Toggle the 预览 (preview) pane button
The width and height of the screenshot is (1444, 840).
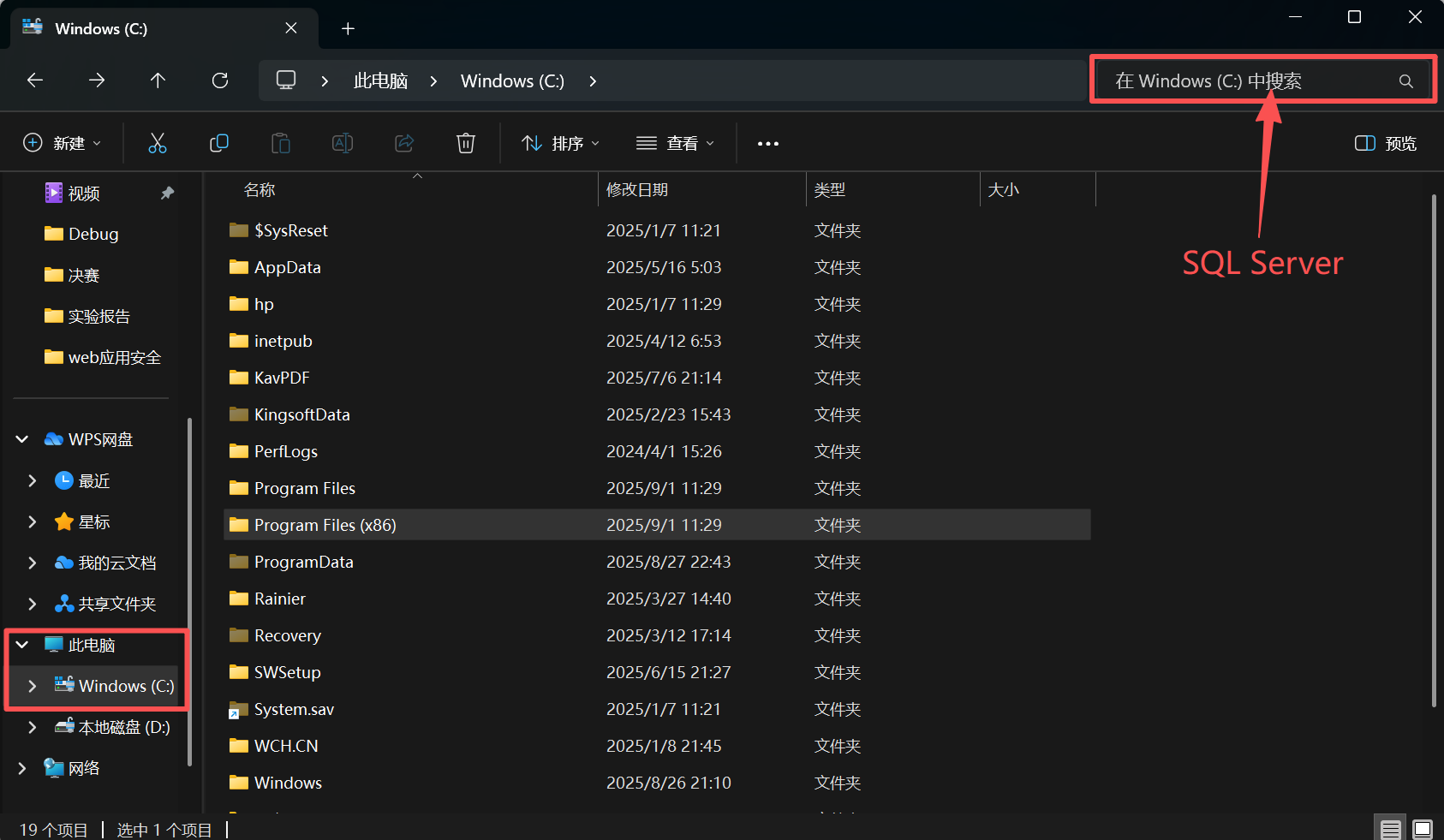[1384, 143]
